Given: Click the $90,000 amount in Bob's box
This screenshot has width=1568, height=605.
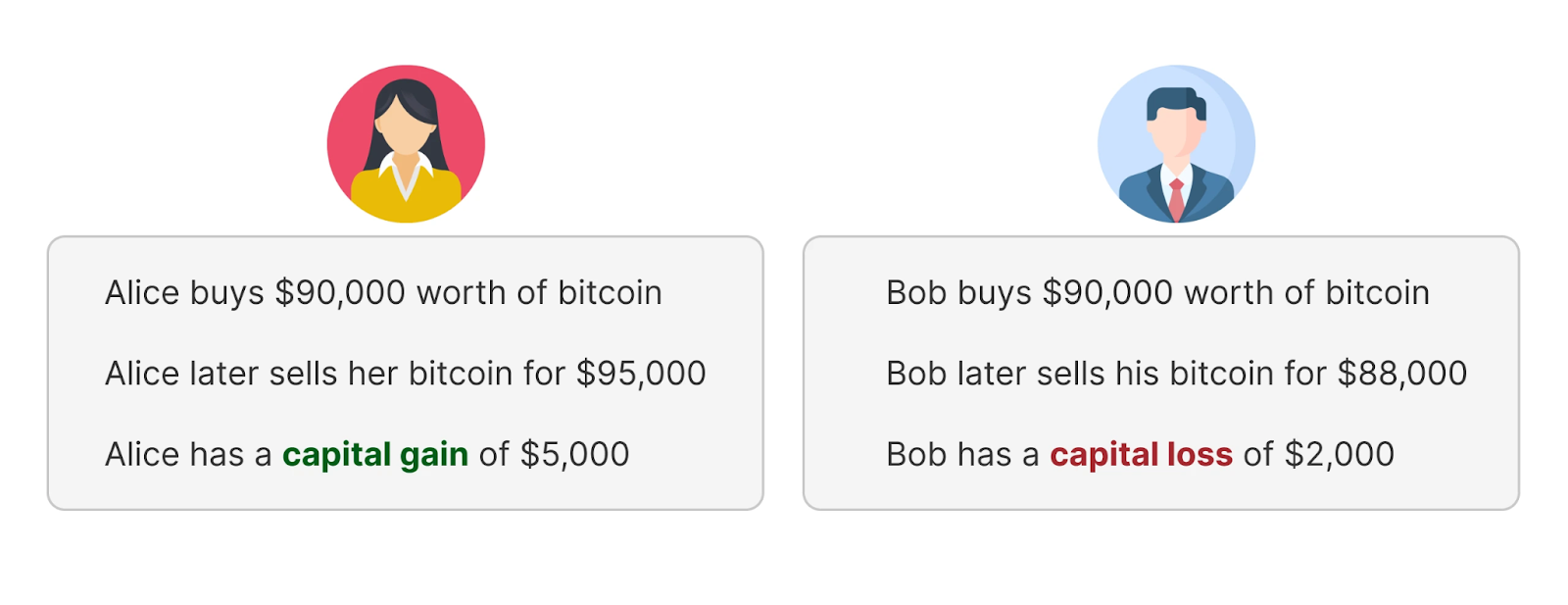Looking at the screenshot, I should pos(1107,292).
